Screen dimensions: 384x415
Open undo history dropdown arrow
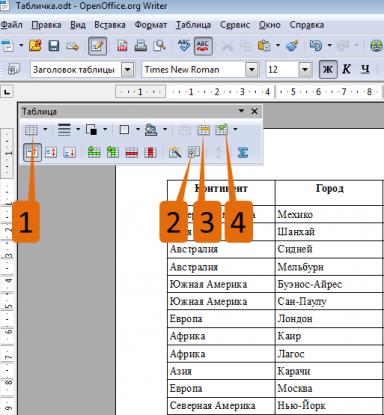pyautogui.click(x=329, y=45)
